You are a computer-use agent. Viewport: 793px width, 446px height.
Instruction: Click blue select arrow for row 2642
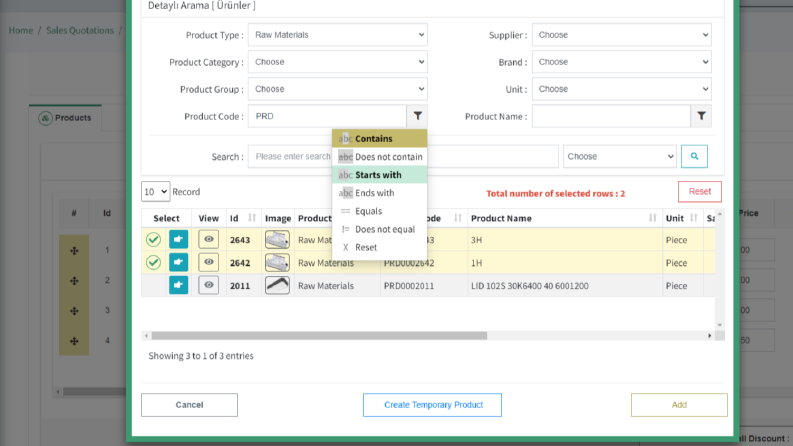178,262
